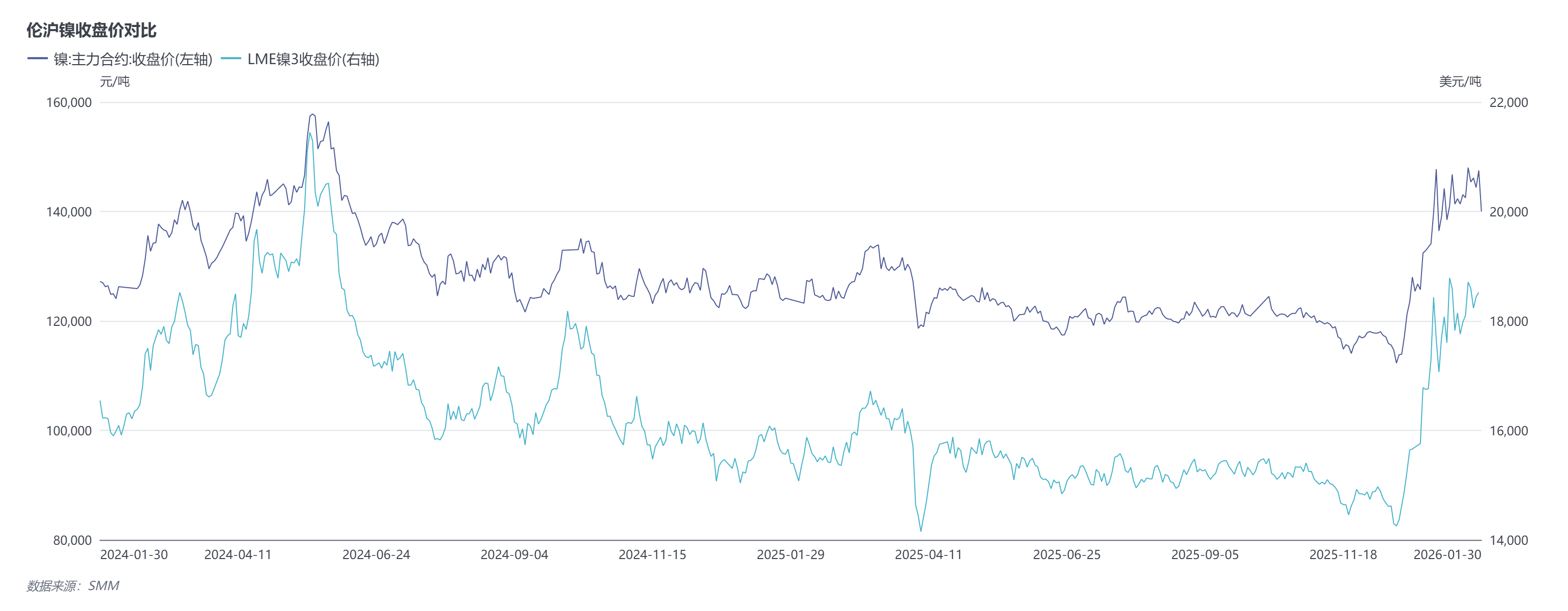Click the 80,000 left axis tick
Screen dimensions: 1568x611
[x=72, y=540]
